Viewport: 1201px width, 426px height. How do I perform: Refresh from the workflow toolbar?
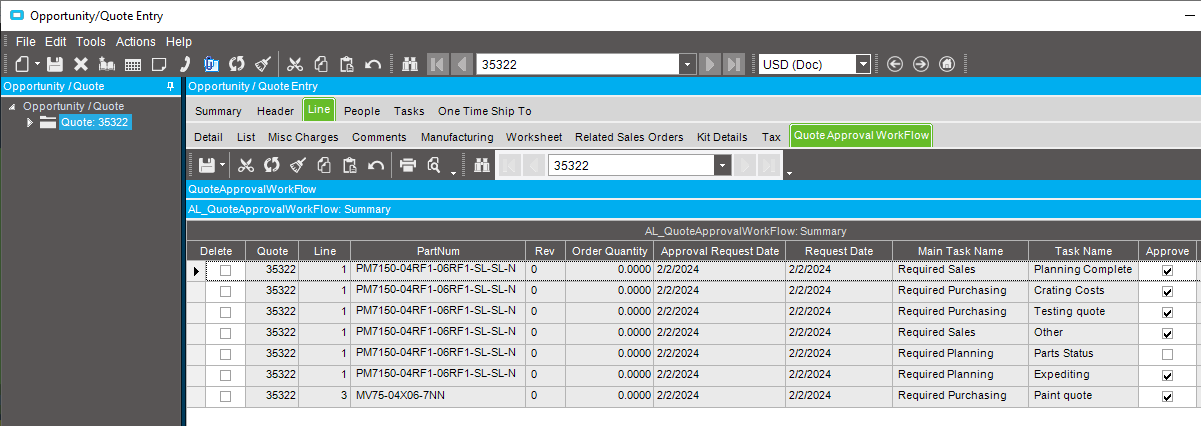tap(271, 165)
